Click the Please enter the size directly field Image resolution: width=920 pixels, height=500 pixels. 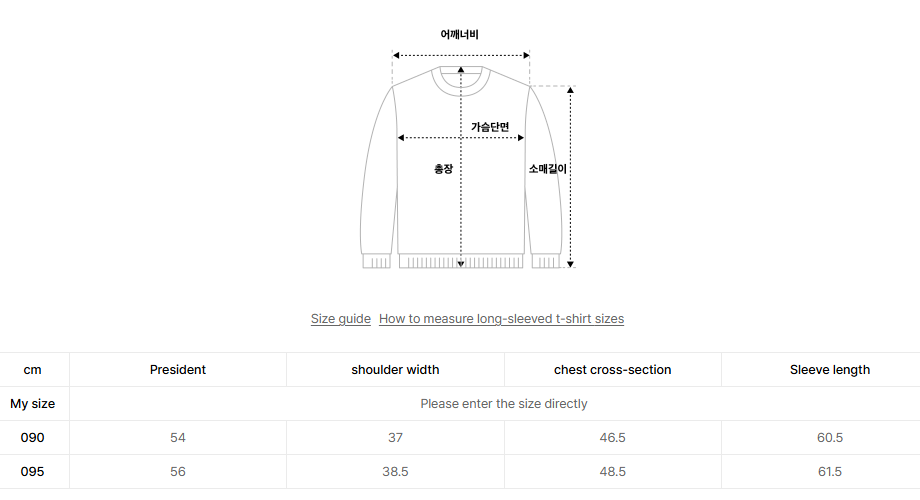pyautogui.click(x=504, y=404)
